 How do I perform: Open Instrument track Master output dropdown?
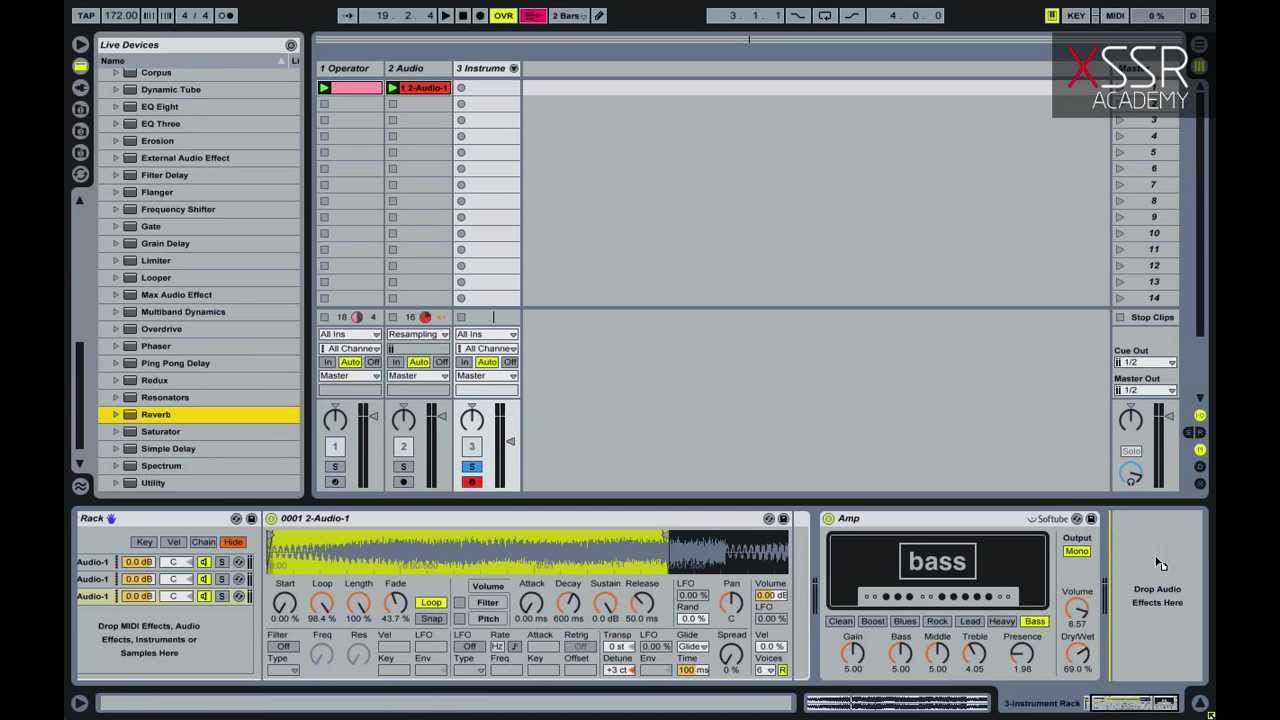tap(486, 376)
